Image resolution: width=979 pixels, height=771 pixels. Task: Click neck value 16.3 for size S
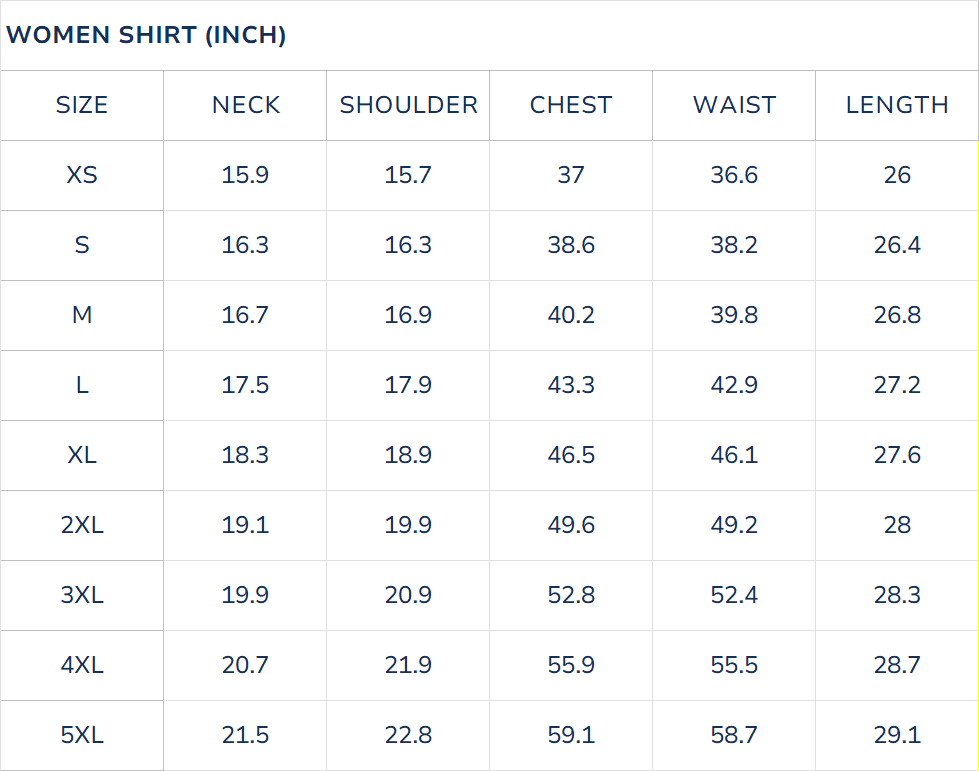click(245, 245)
